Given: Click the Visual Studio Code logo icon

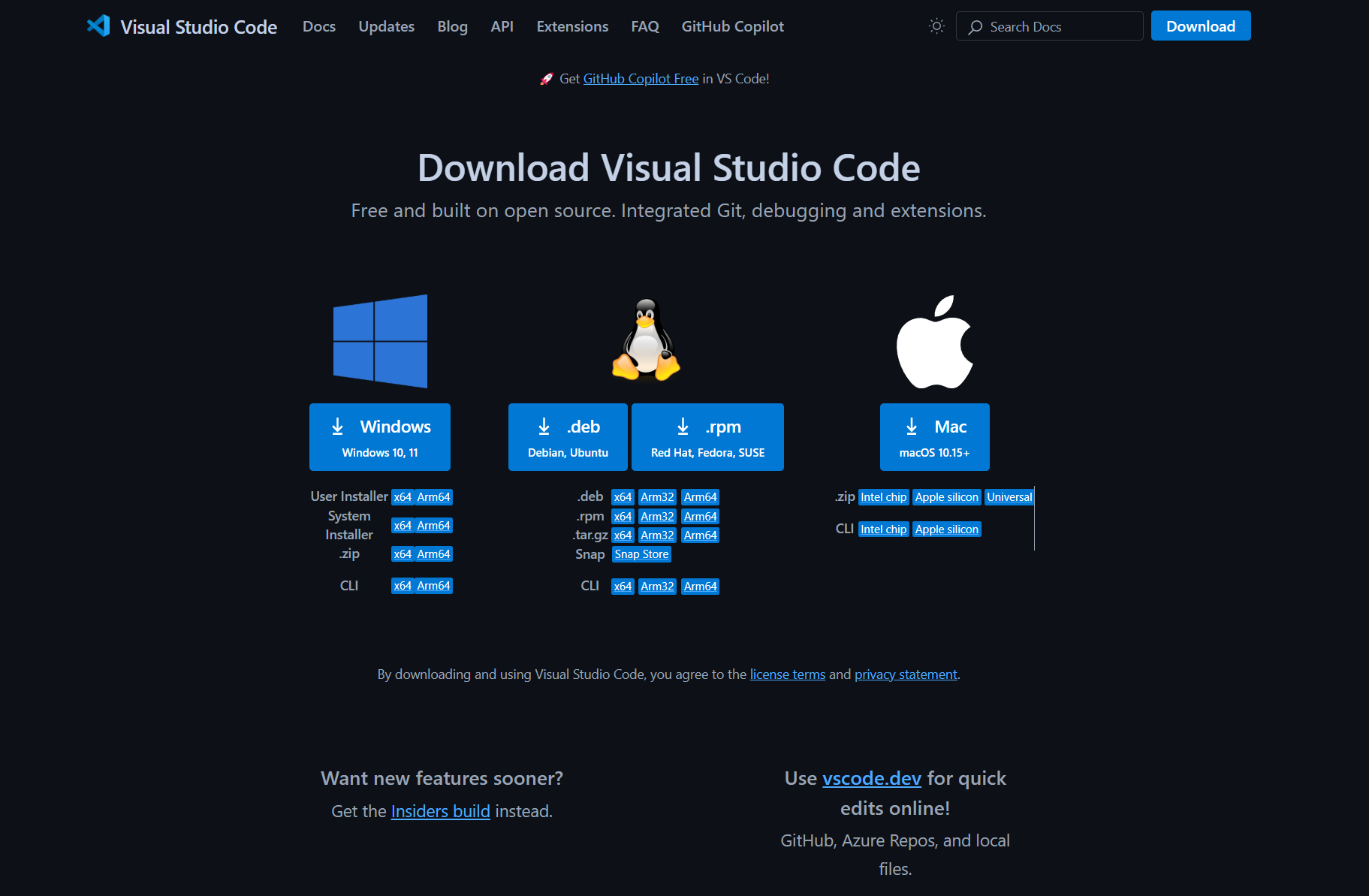Looking at the screenshot, I should [98, 26].
